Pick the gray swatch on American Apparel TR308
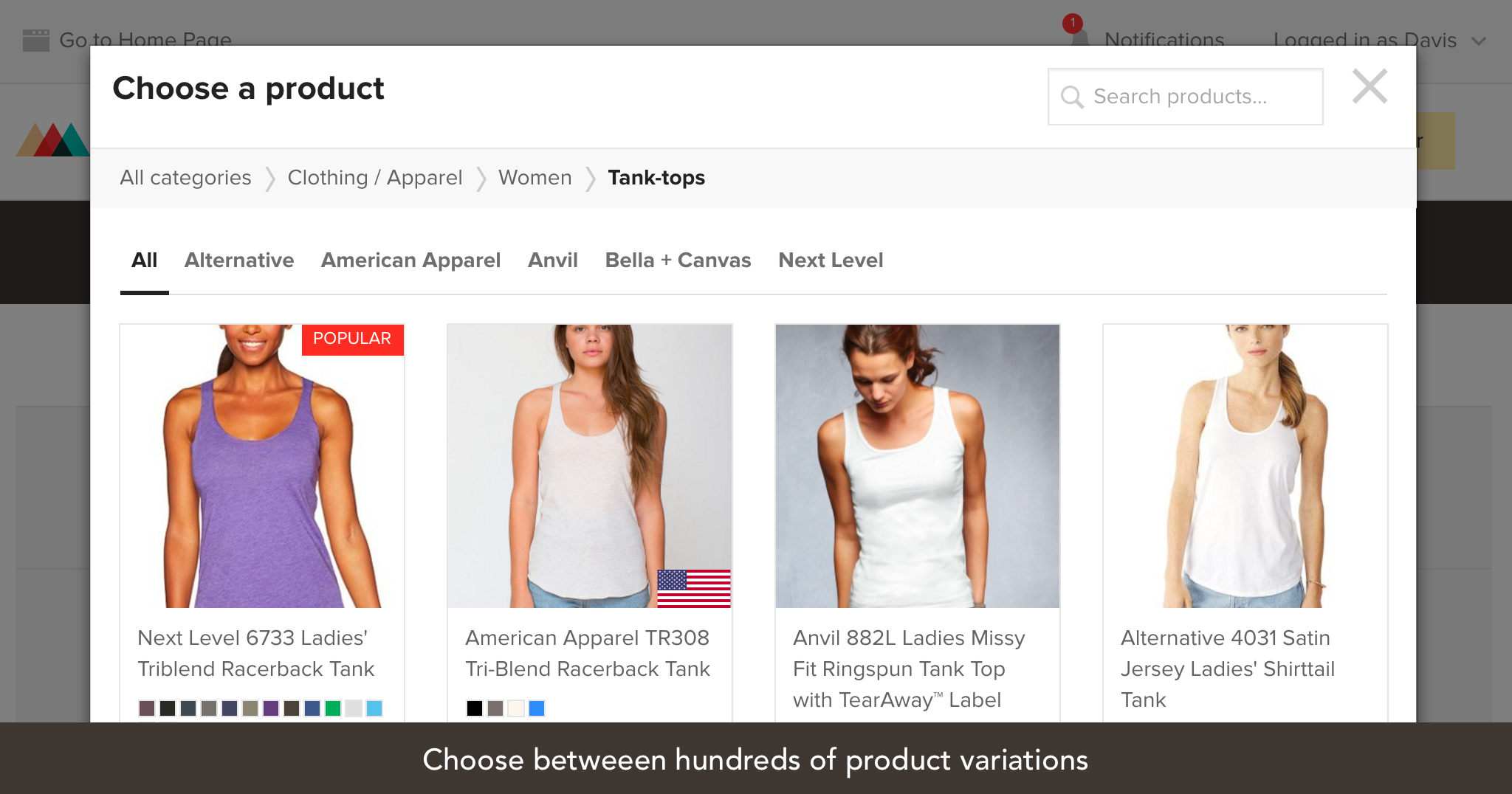The width and height of the screenshot is (1512, 794). [x=495, y=708]
